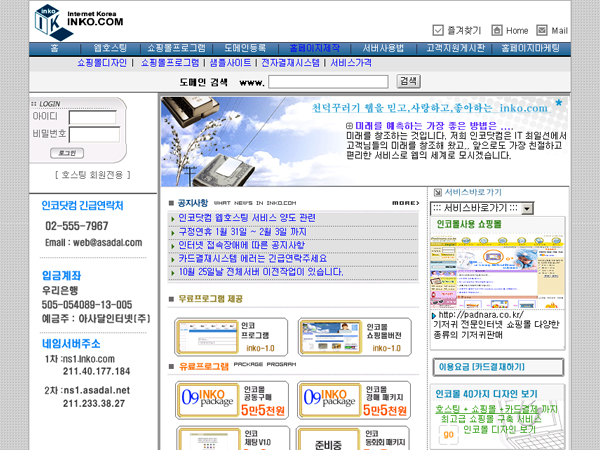Click the 즐겨찾기 checkmark icon
This screenshot has height=450, width=600.
point(438,30)
